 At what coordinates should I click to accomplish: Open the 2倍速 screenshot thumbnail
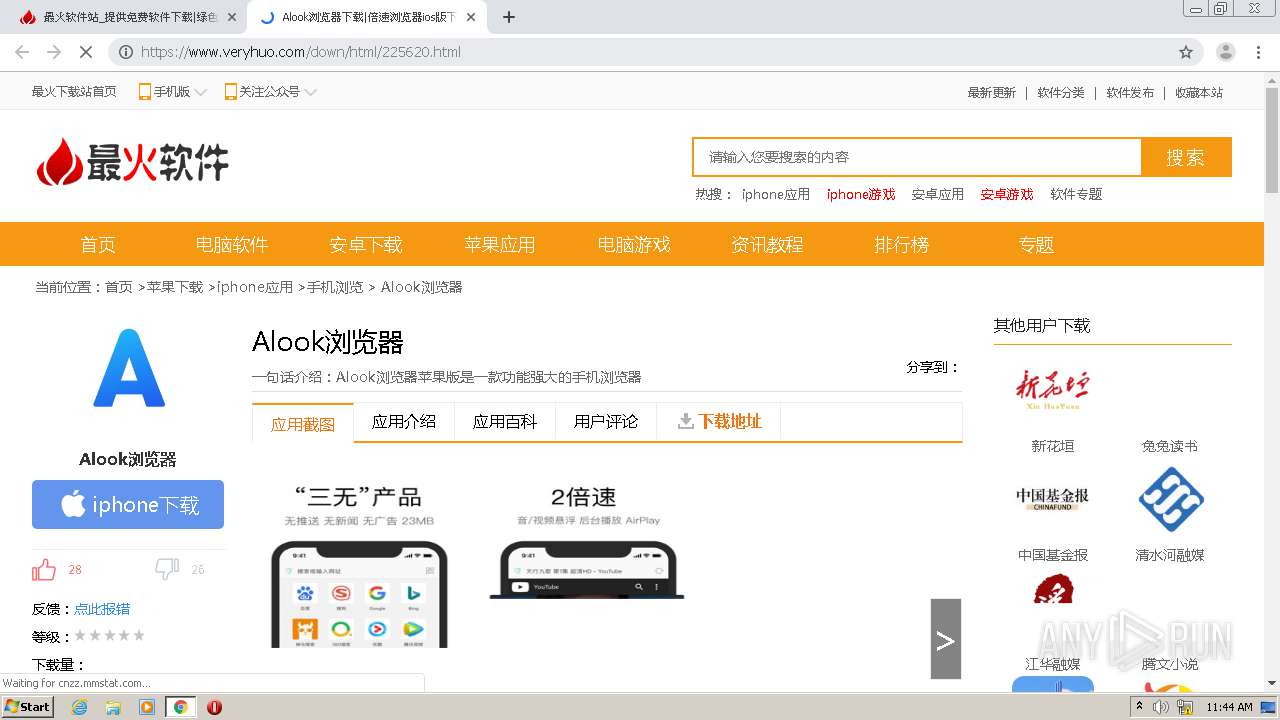[x=586, y=542]
